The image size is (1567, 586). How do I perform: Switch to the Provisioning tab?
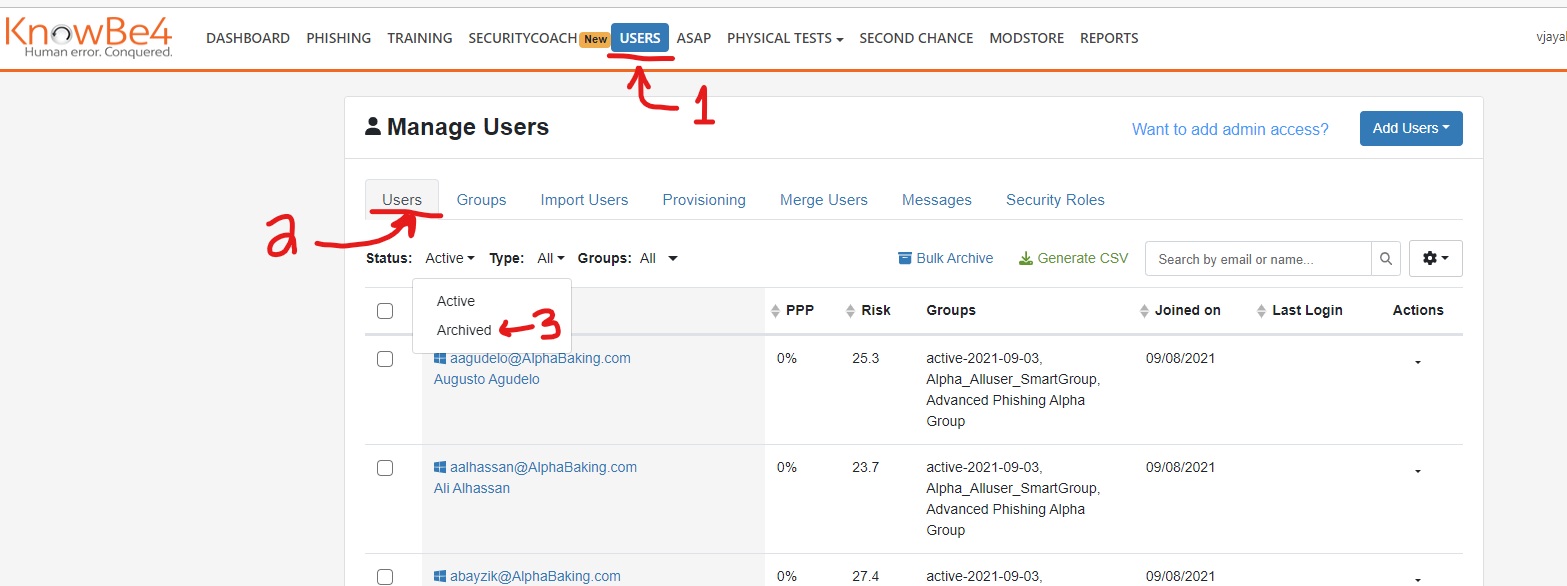(x=704, y=200)
